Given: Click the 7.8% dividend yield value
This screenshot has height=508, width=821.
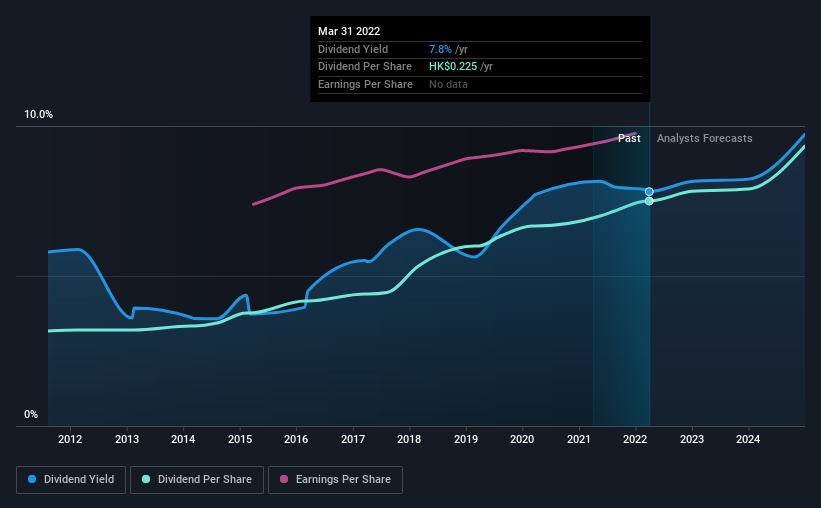Looking at the screenshot, I should coord(440,49).
